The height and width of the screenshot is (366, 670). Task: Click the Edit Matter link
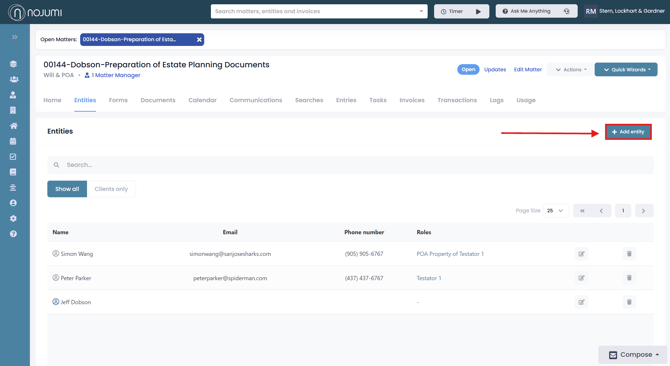click(x=528, y=70)
